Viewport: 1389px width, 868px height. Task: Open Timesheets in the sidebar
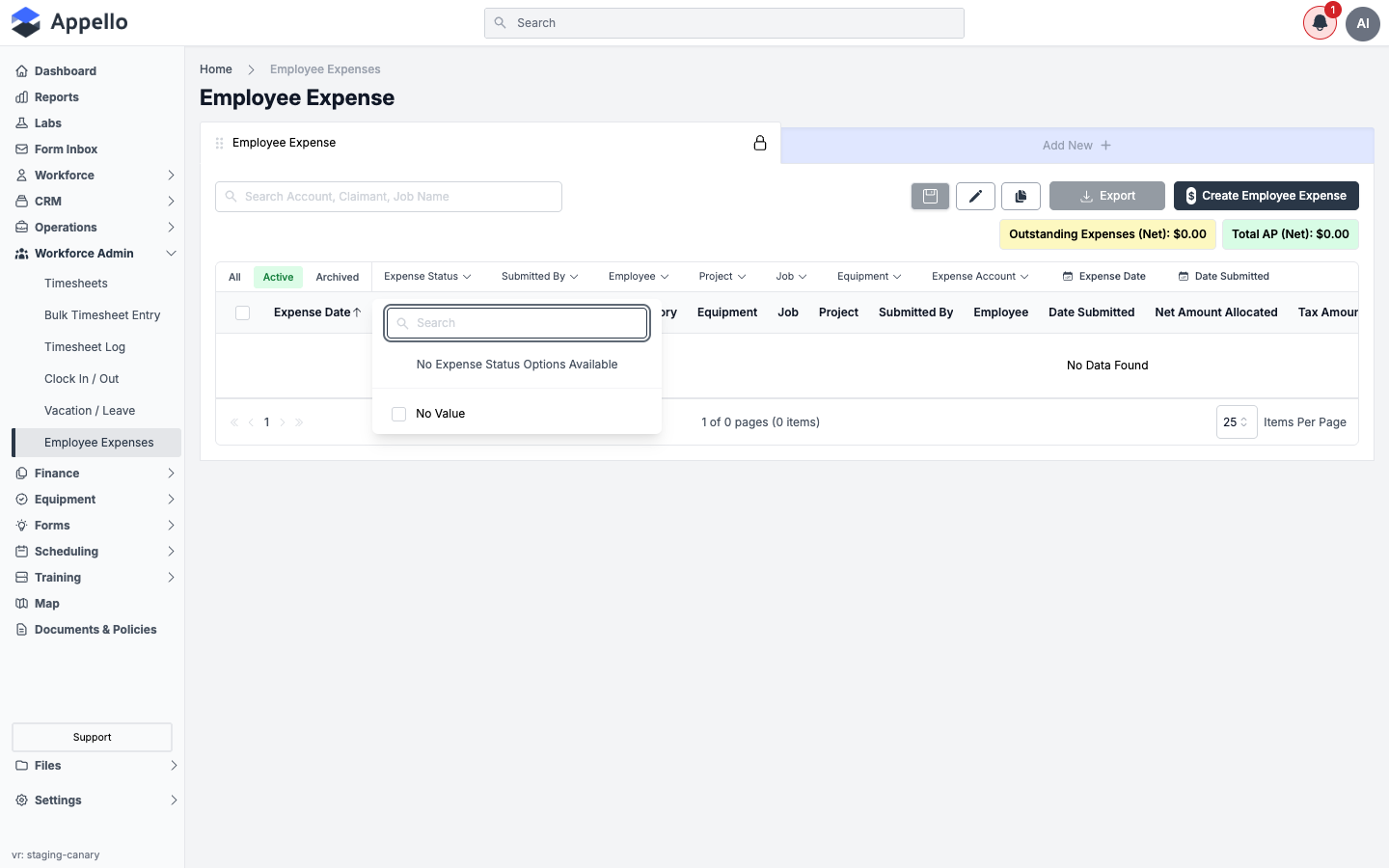tap(76, 284)
